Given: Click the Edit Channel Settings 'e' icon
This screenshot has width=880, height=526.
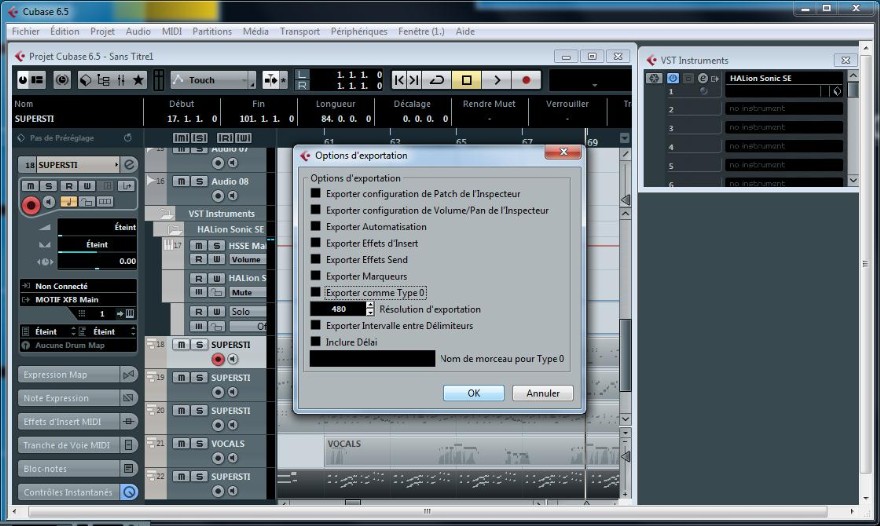Looking at the screenshot, I should click(129, 164).
